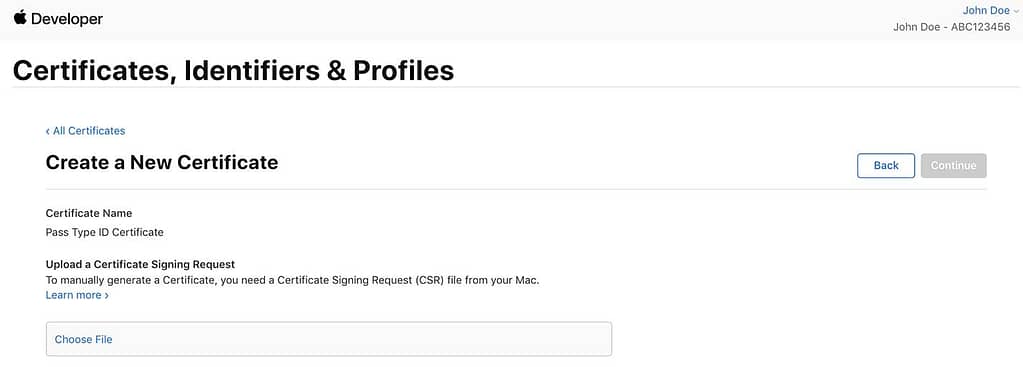Go back via All Certificates link
This screenshot has width=1023, height=367.
pos(89,131)
